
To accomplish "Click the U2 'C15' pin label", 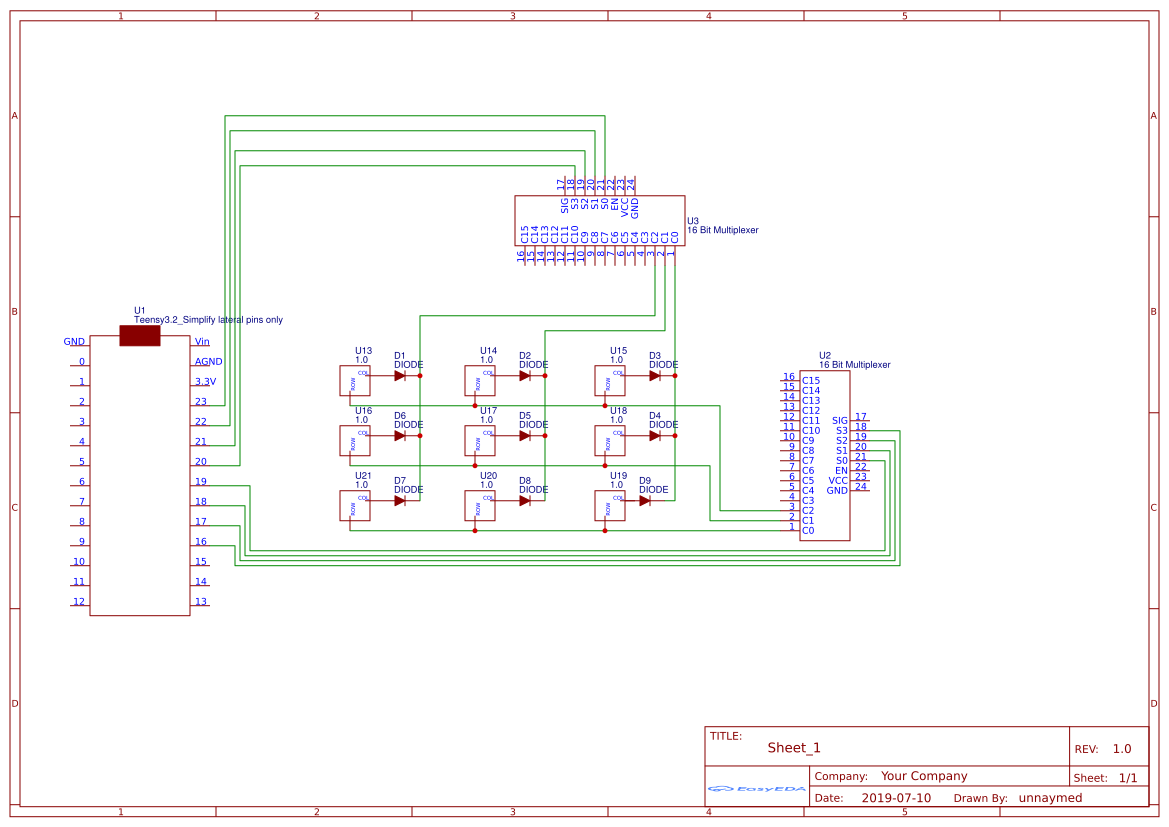I will click(x=811, y=380).
